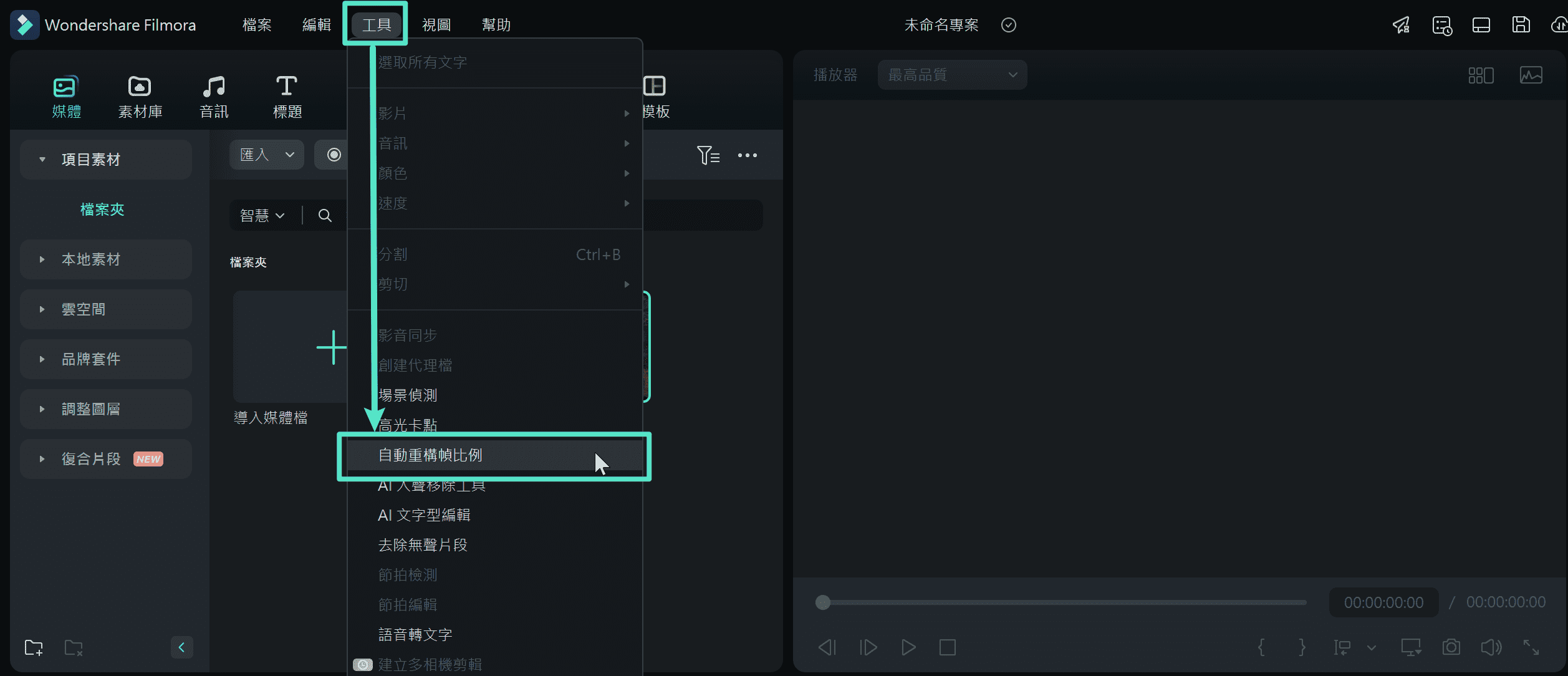Viewport: 1568px width, 676px height.
Task: Expand the 復合片段 section
Action: click(x=106, y=459)
